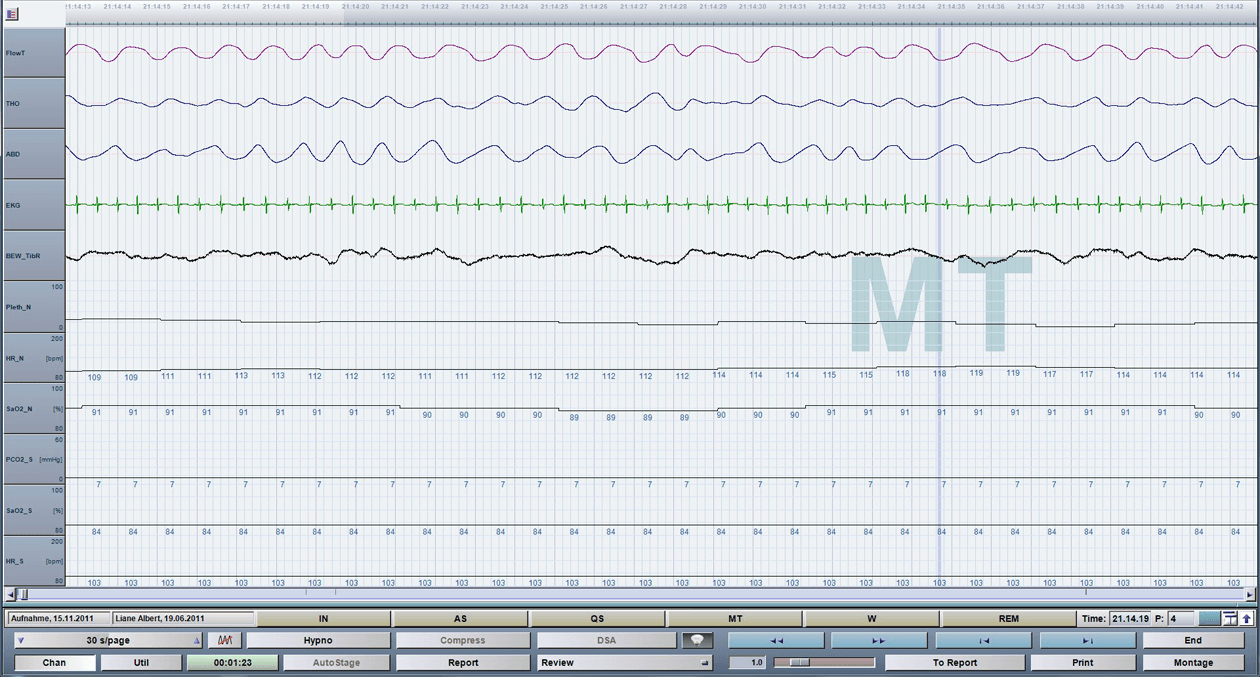The height and width of the screenshot is (677, 1260).
Task: Click the DSA button
Action: click(607, 640)
